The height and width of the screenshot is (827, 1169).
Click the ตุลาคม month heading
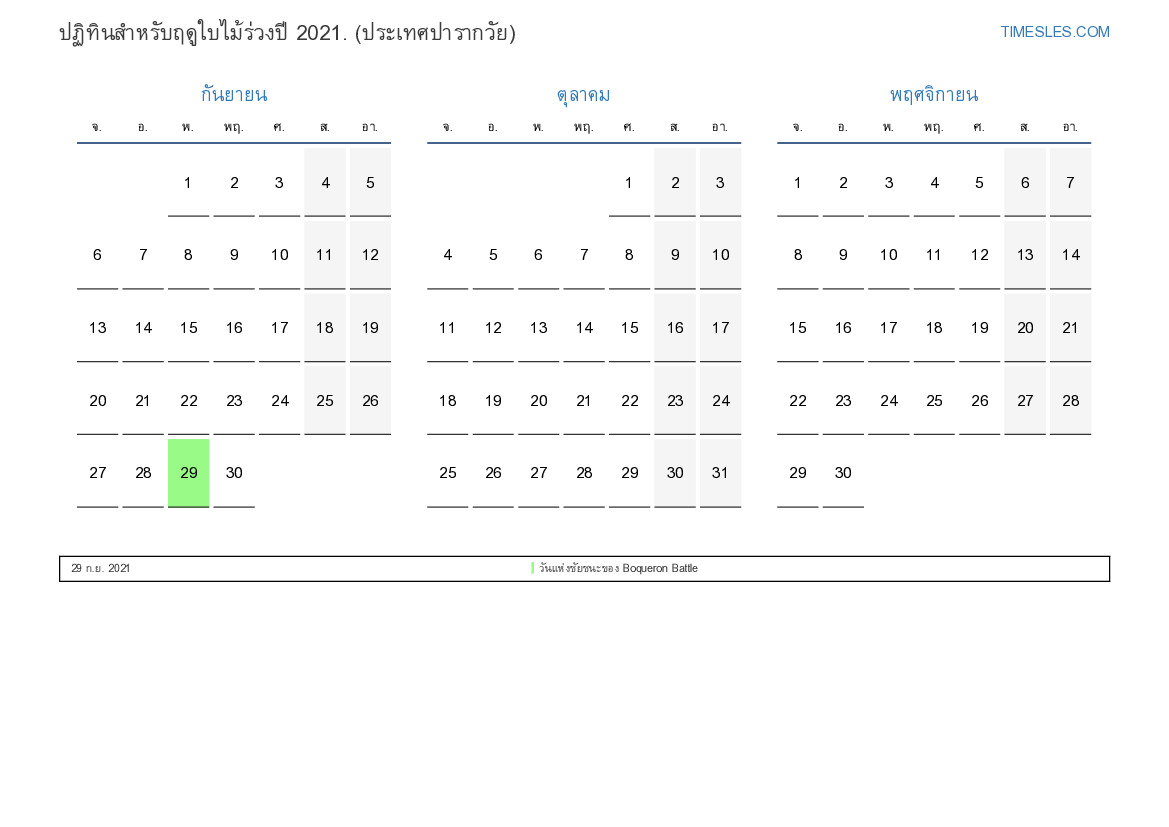584,95
